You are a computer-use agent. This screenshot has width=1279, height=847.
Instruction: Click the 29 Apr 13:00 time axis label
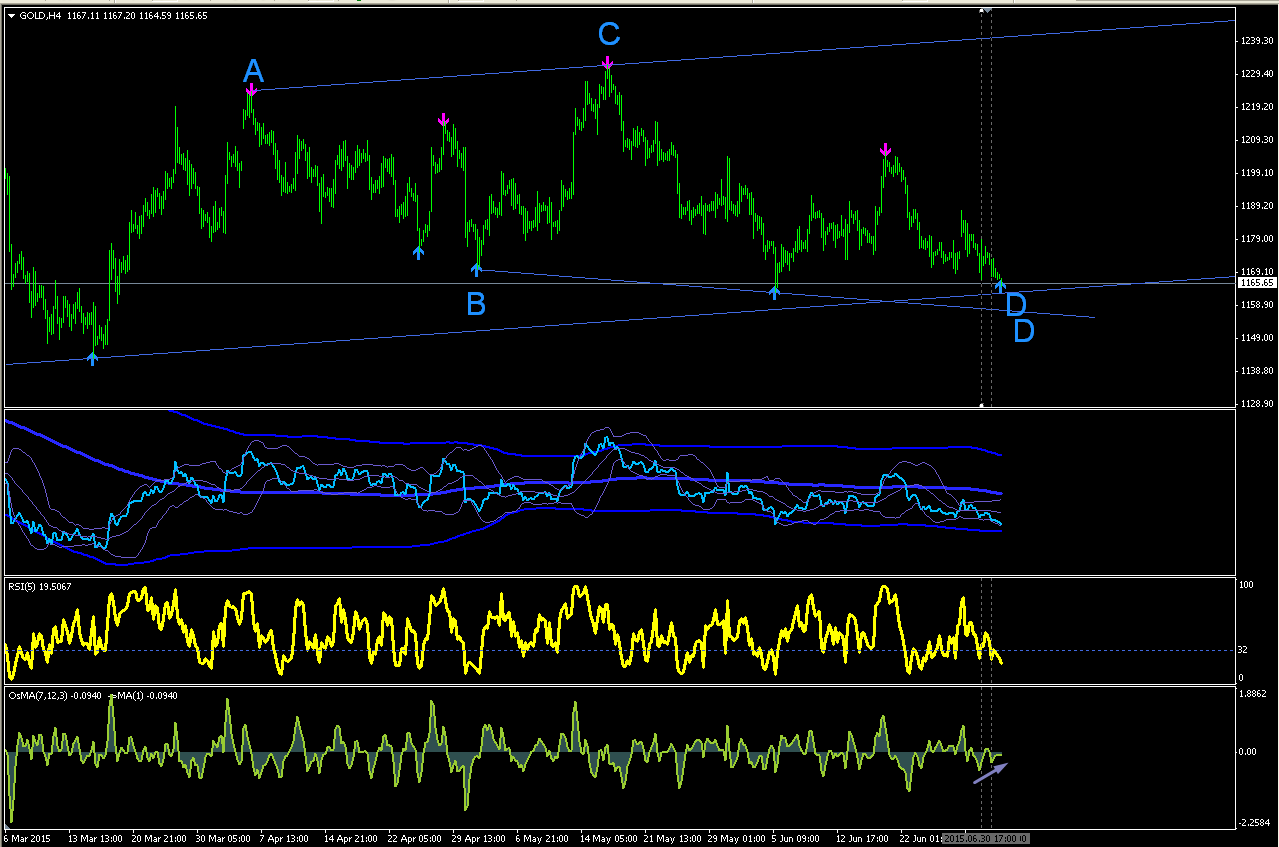(x=479, y=838)
